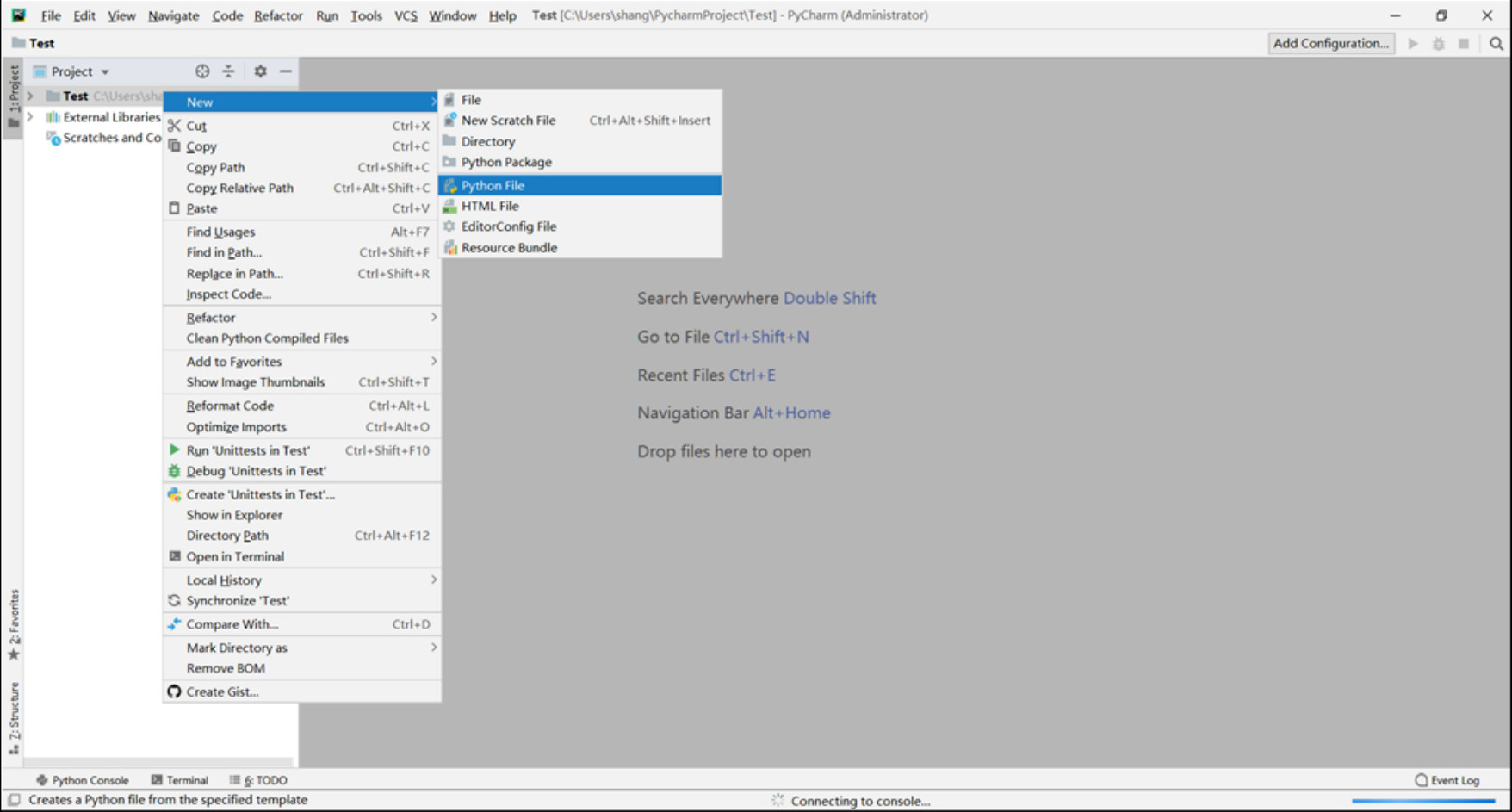This screenshot has width=1512, height=812.
Task: Click the Search Everywhere magnifier icon
Action: (1497, 44)
